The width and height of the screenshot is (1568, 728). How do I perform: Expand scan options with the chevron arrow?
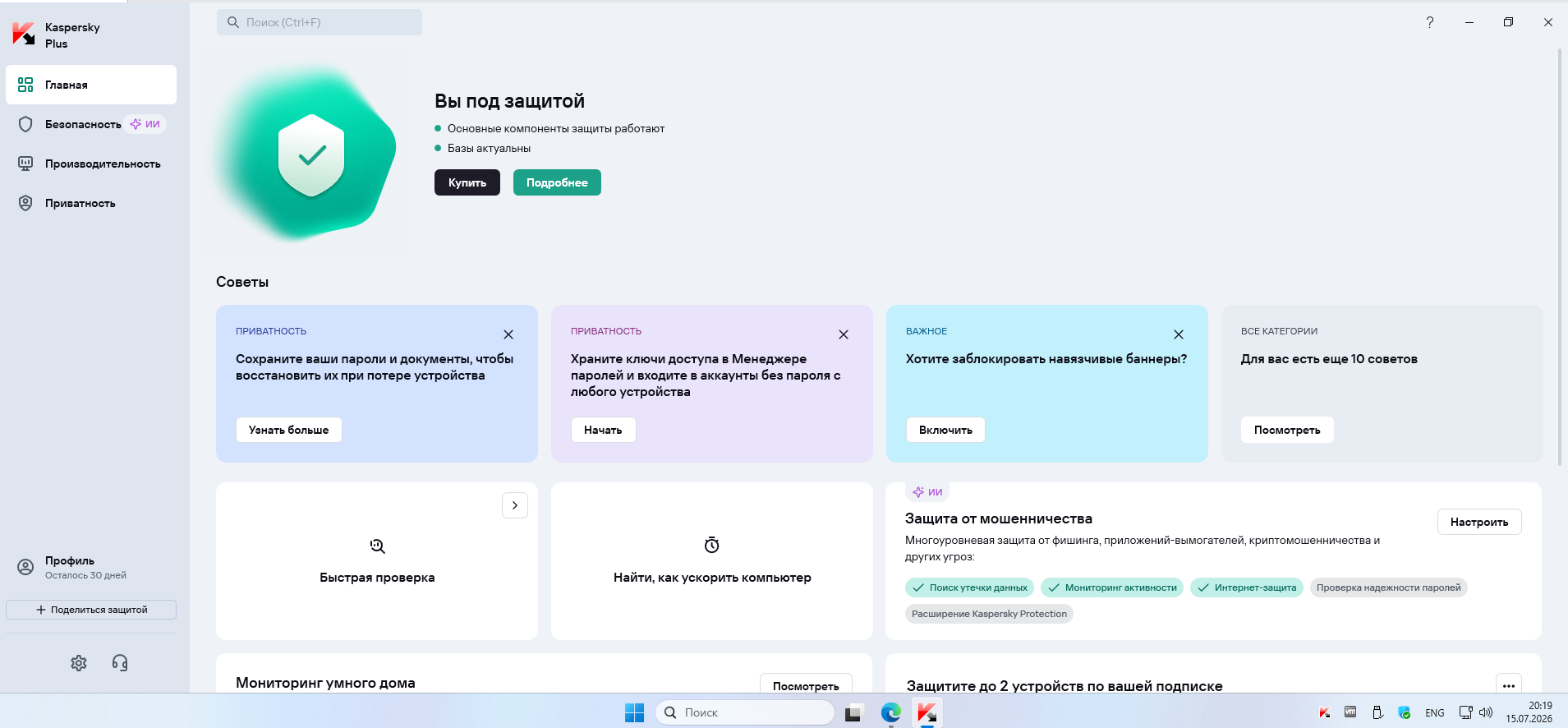coord(515,505)
